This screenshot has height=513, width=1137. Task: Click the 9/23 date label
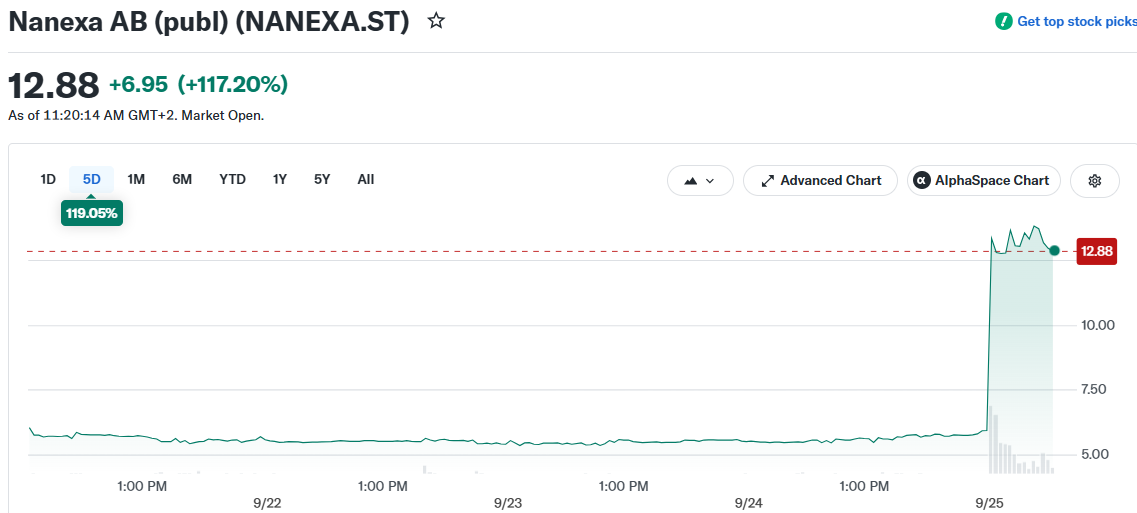click(508, 503)
